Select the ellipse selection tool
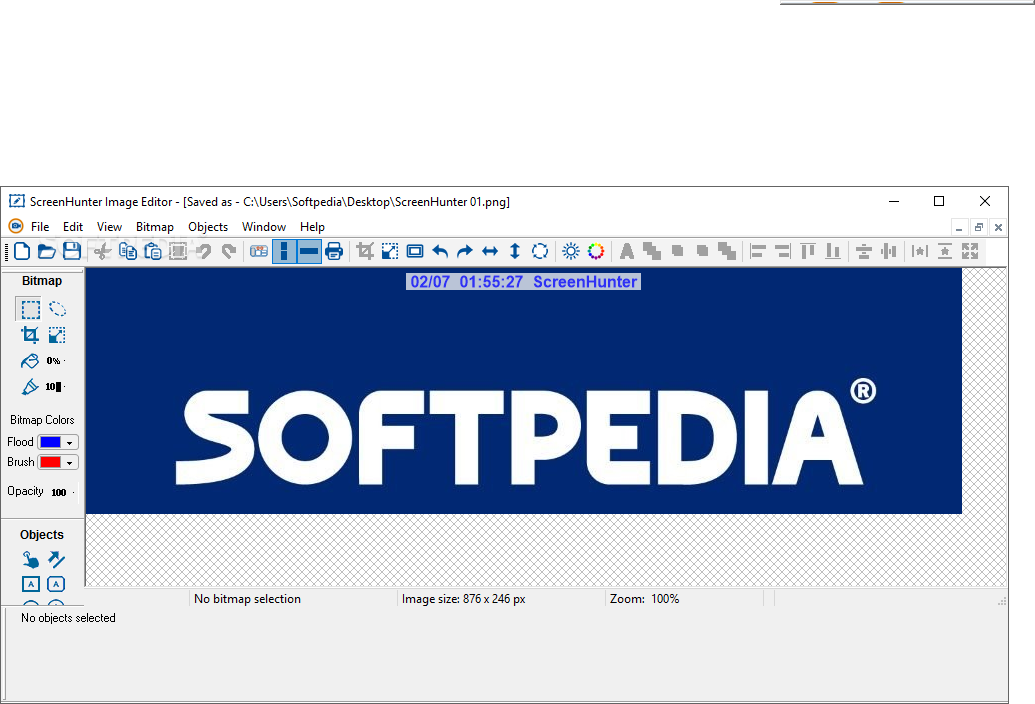 coord(57,309)
